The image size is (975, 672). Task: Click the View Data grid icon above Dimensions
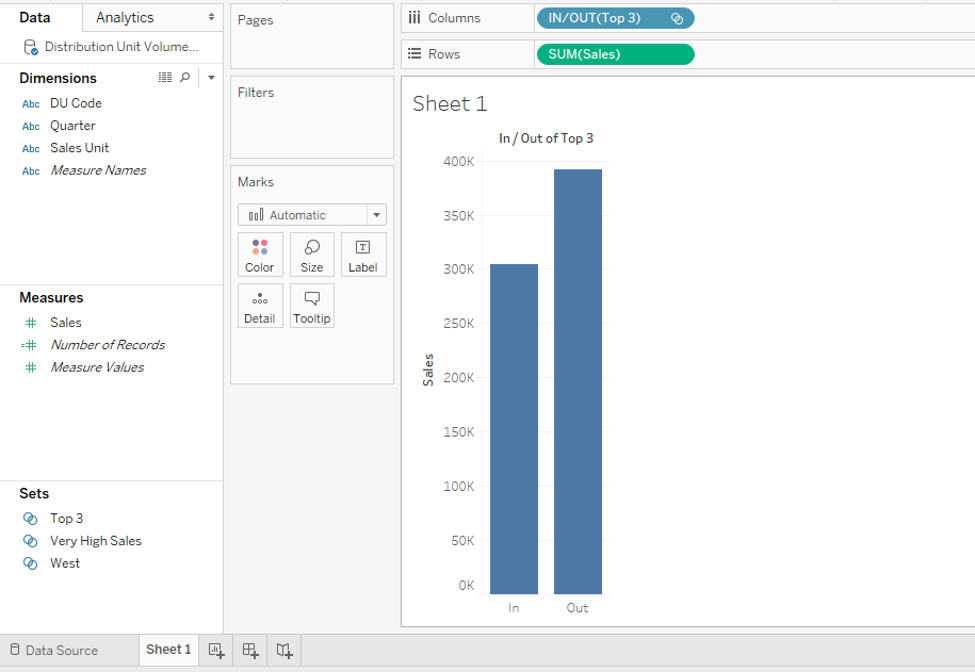pyautogui.click(x=166, y=77)
